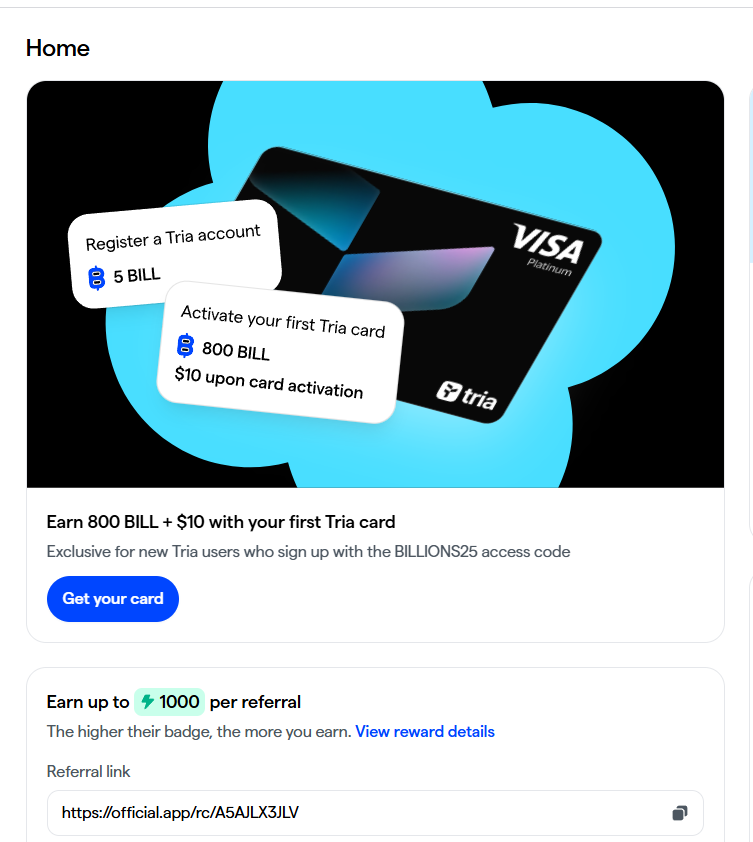753x842 pixels.
Task: Click the Platinum label under VISA
Action: 549,267
